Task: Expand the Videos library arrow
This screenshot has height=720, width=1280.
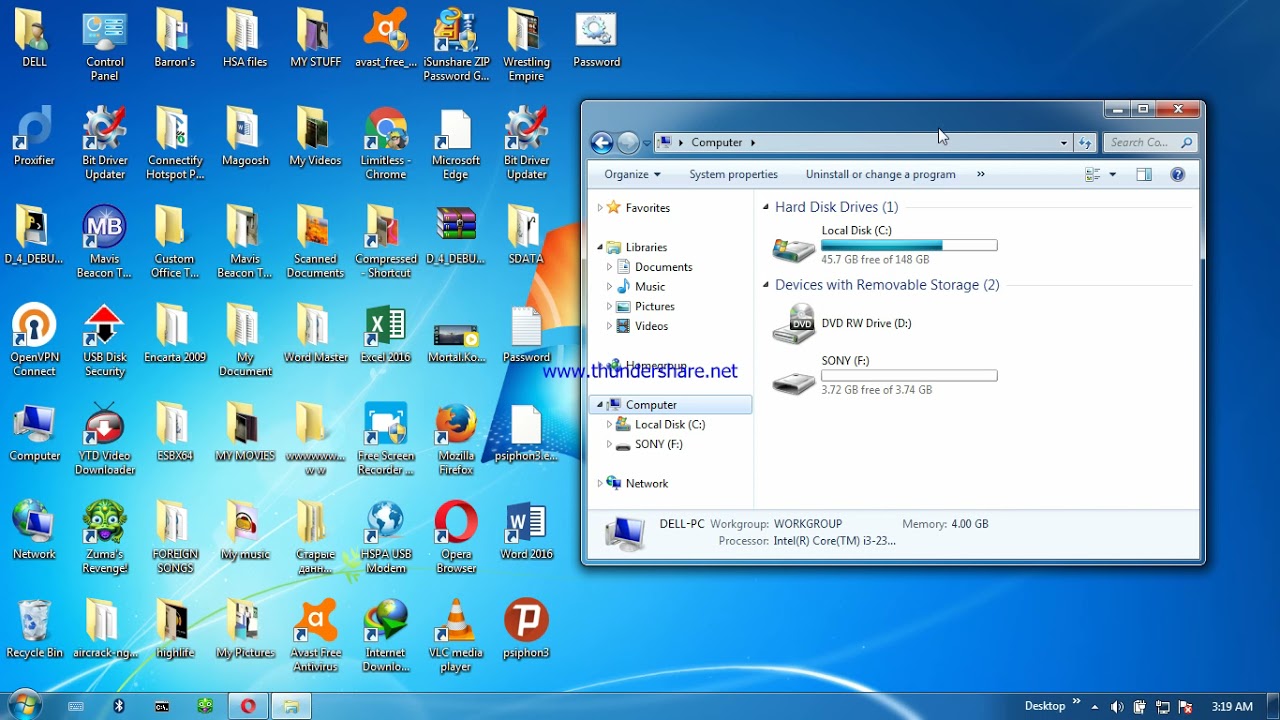Action: point(609,326)
